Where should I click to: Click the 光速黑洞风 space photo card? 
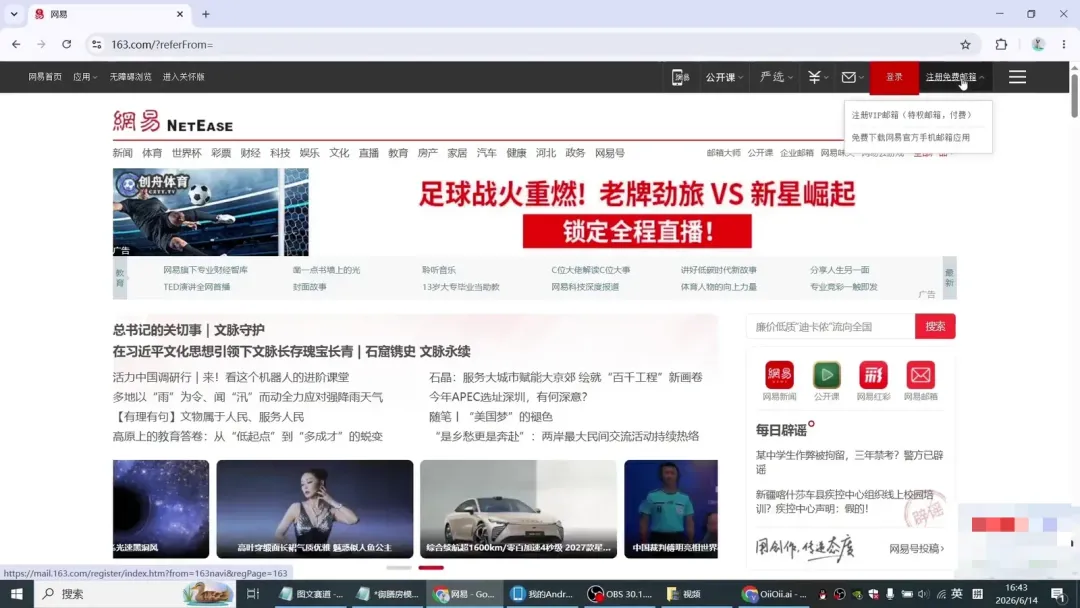pyautogui.click(x=161, y=509)
